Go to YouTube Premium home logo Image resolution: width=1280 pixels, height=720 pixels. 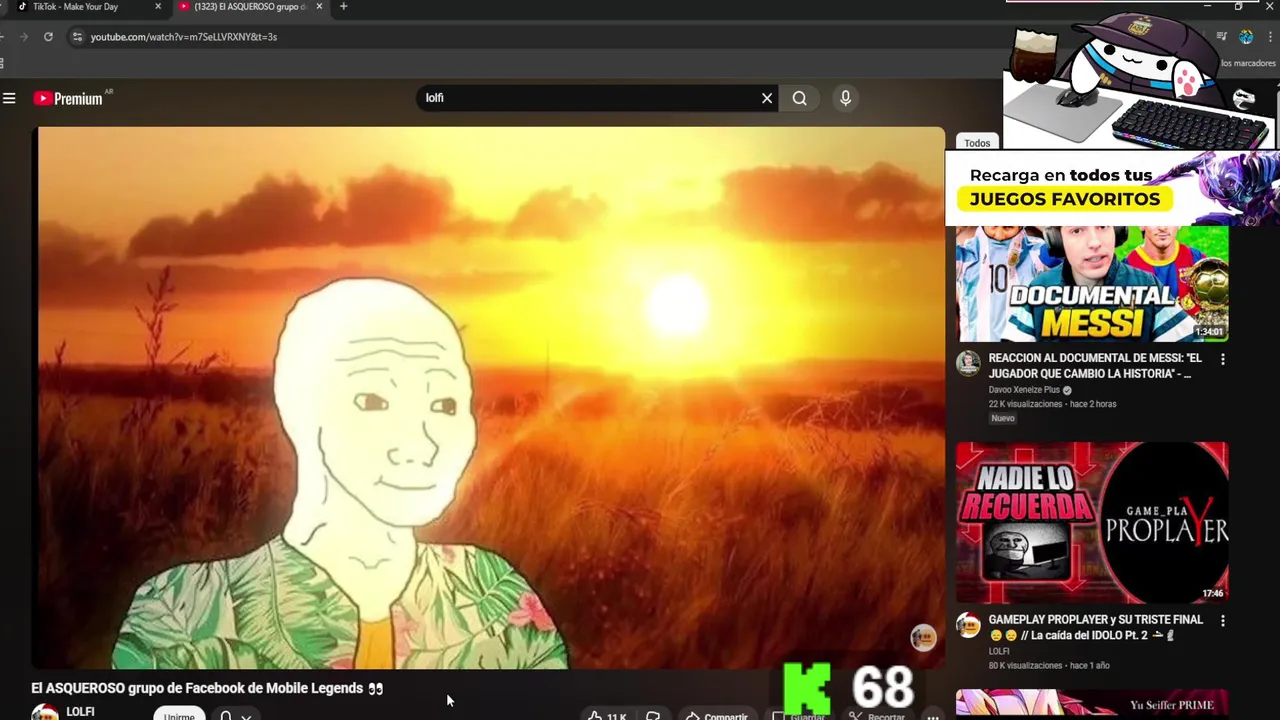68,98
